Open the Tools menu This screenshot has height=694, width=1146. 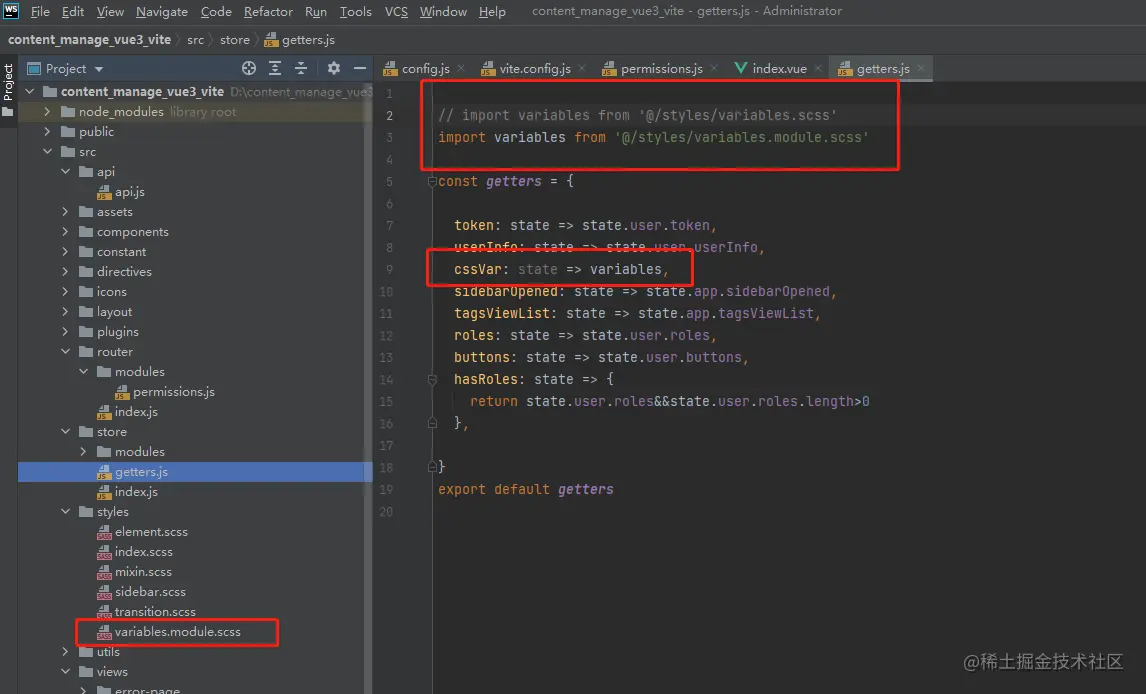355,12
